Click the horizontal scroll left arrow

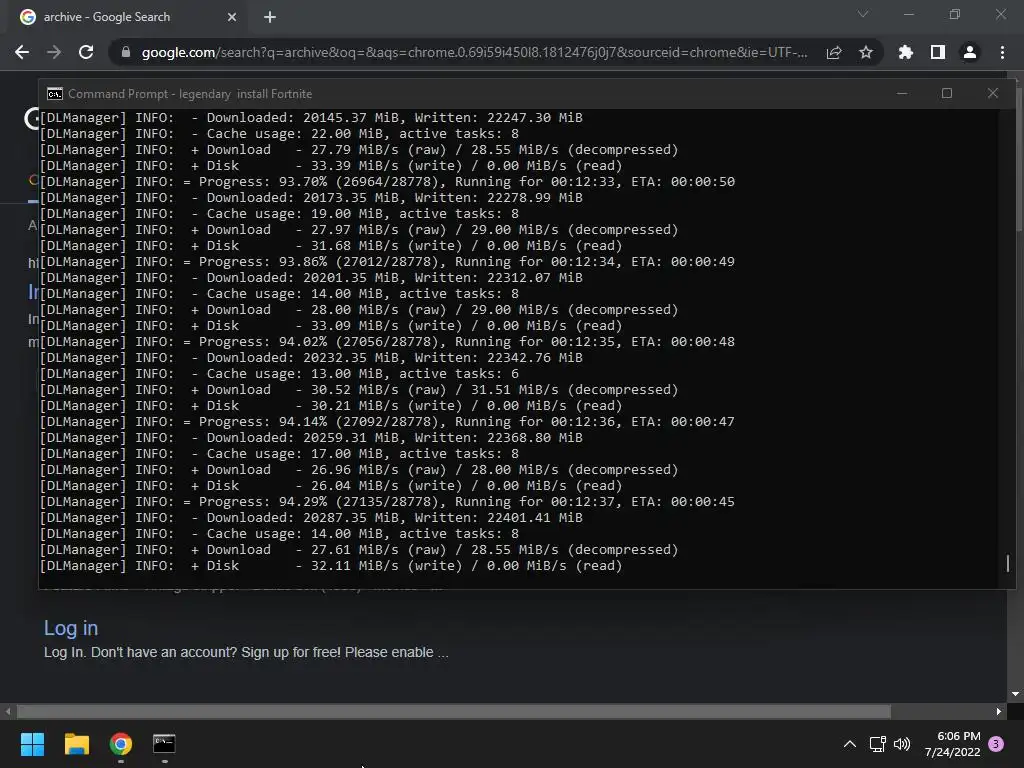(7, 711)
